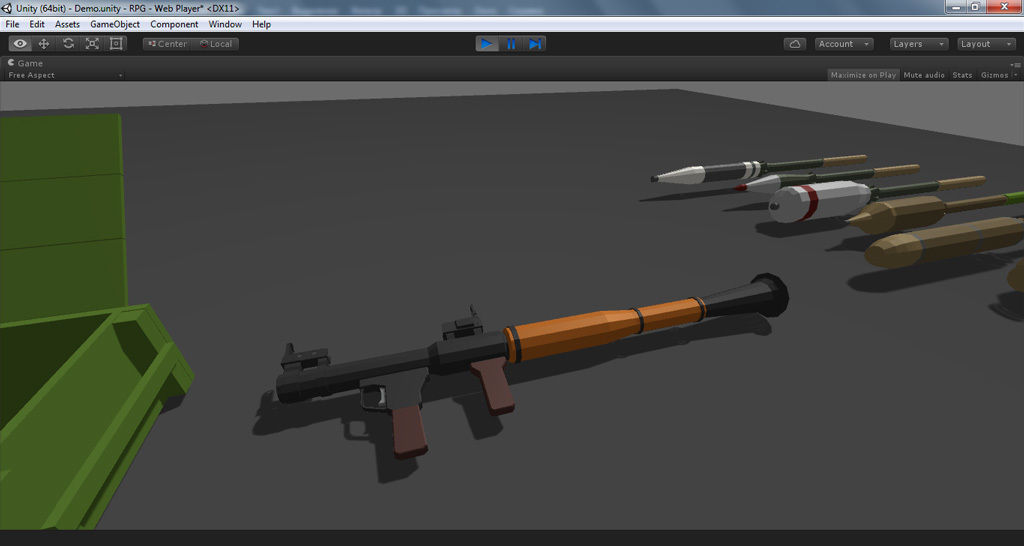Select the Move tool
The image size is (1024, 546).
44,44
